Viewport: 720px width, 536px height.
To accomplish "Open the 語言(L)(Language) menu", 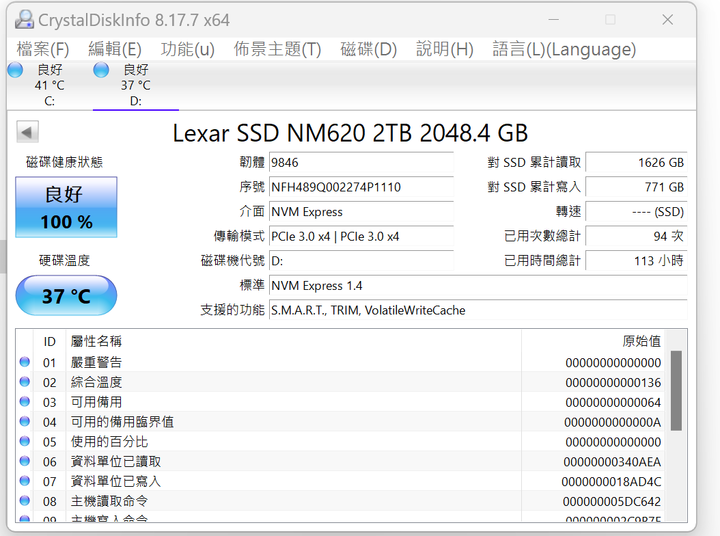I will 564,49.
